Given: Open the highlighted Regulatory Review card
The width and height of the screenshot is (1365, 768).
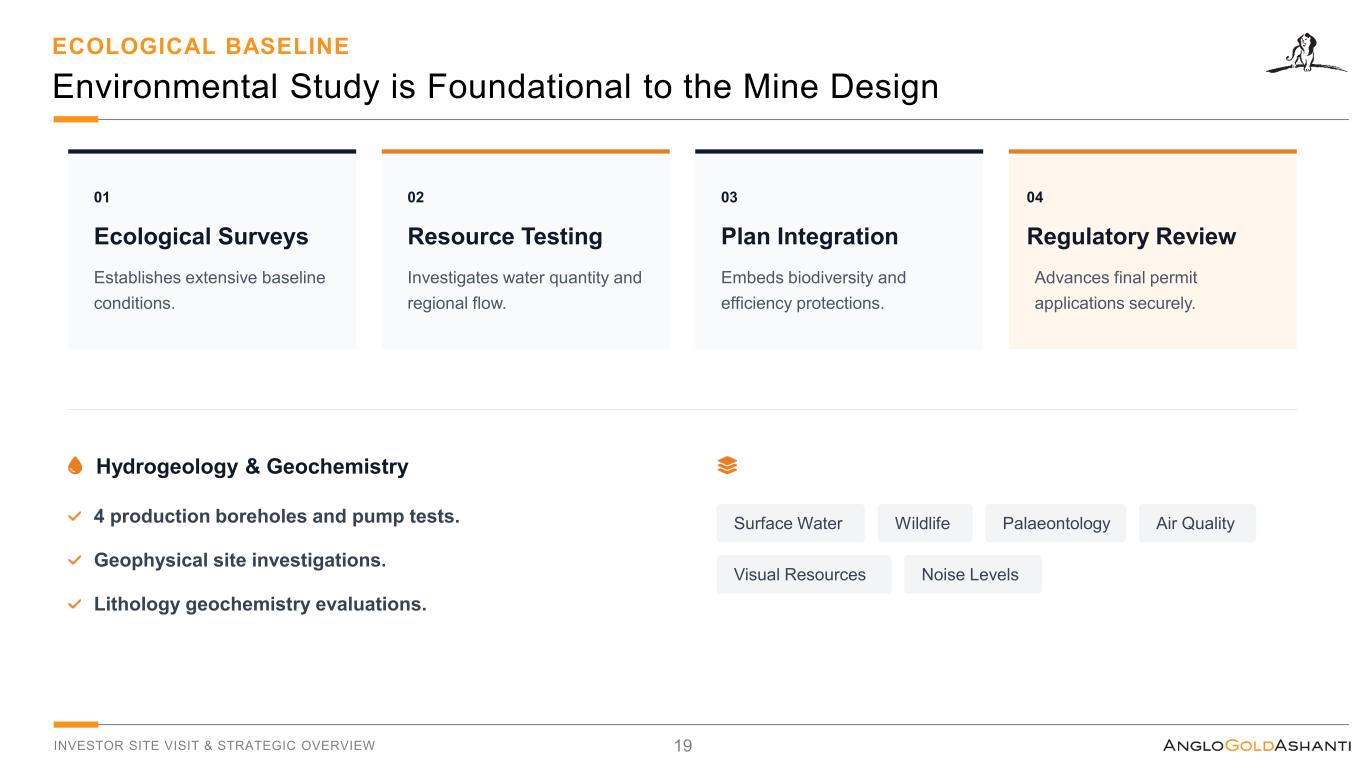Looking at the screenshot, I should tap(1152, 250).
